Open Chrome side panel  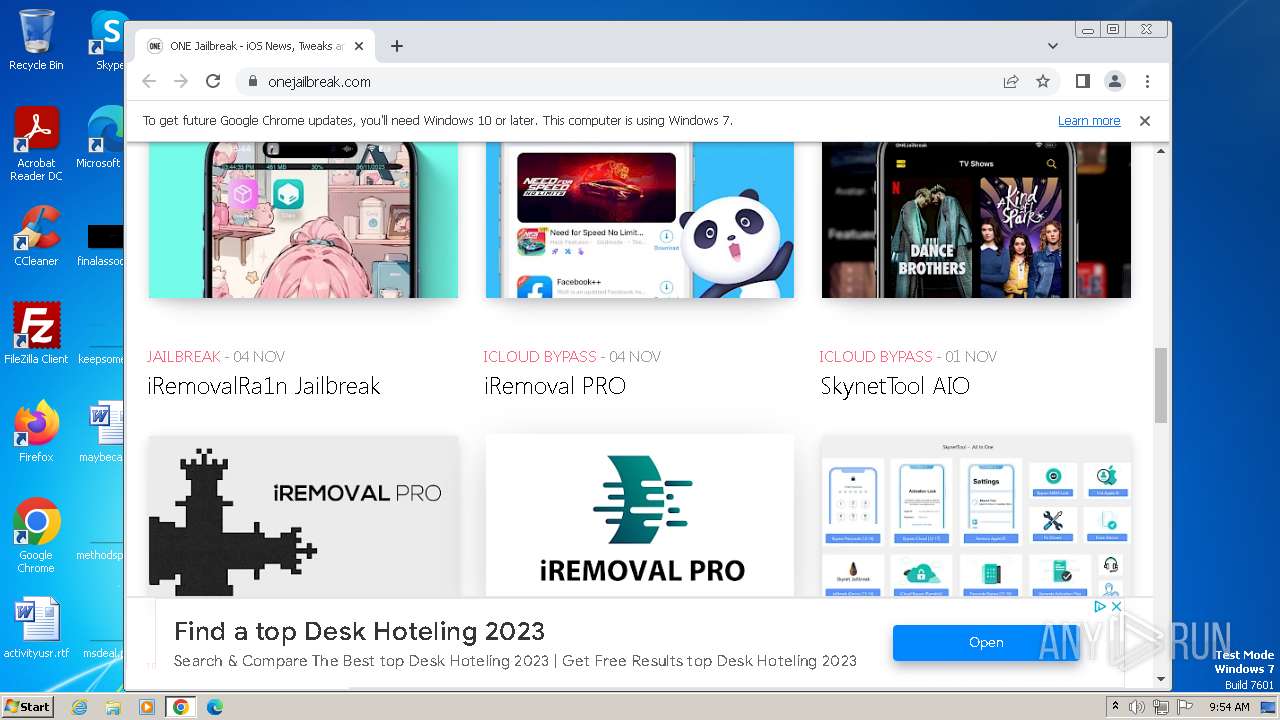pos(1083,82)
